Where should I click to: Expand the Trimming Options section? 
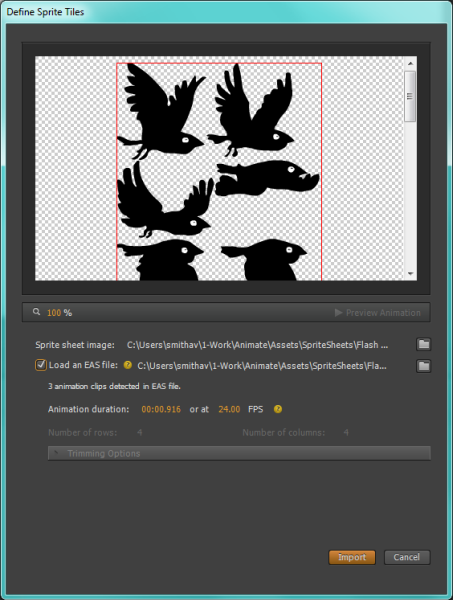[239, 453]
